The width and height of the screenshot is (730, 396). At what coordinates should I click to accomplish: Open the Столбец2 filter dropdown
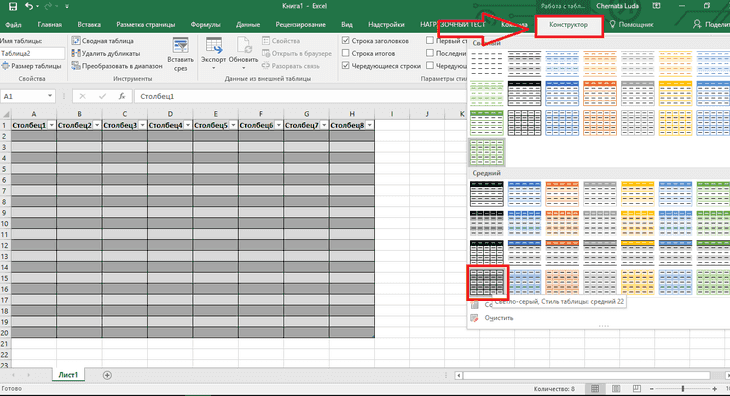pos(97,125)
